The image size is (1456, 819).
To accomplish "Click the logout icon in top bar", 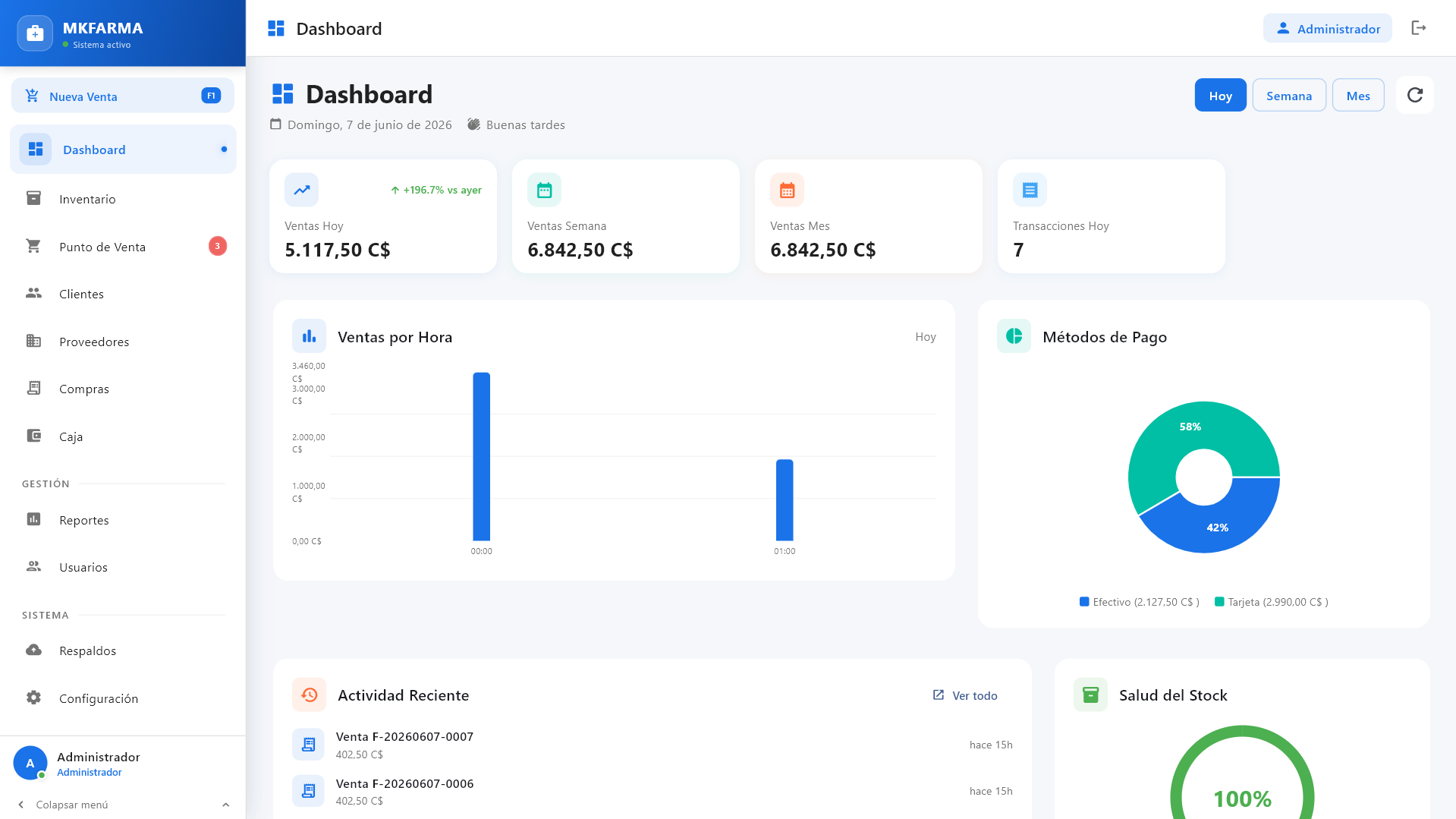I will coord(1419,28).
